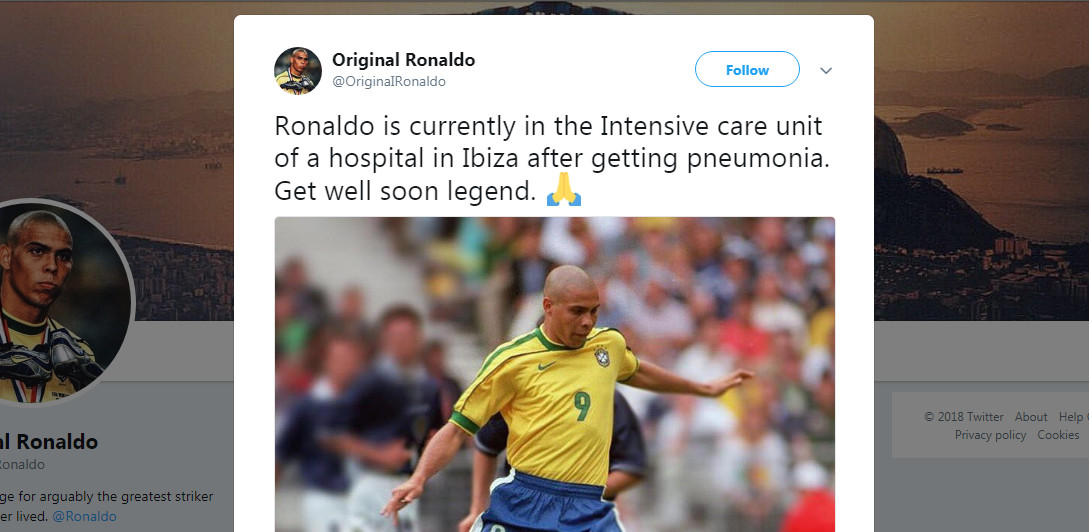Click the profile handle under the name

(22, 465)
